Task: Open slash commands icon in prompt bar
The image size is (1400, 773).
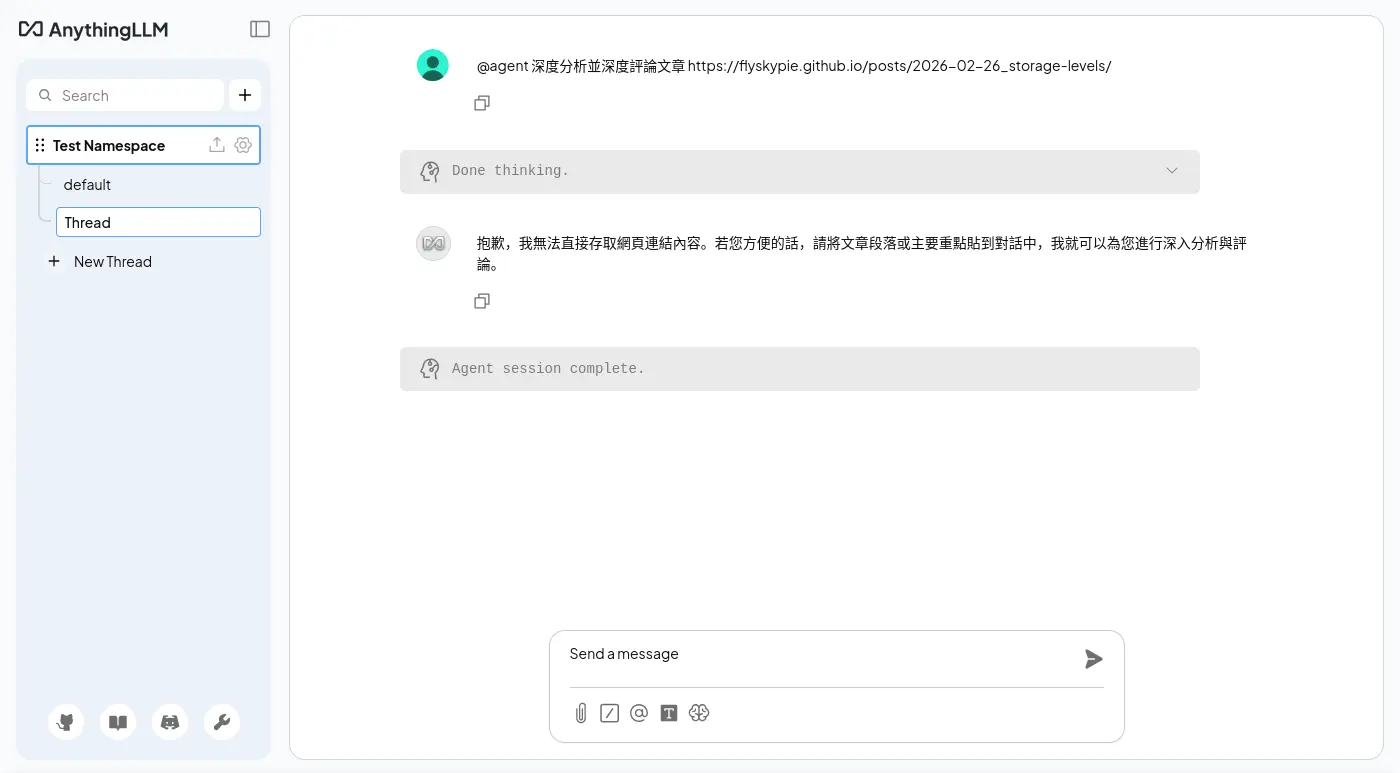Action: coord(609,713)
